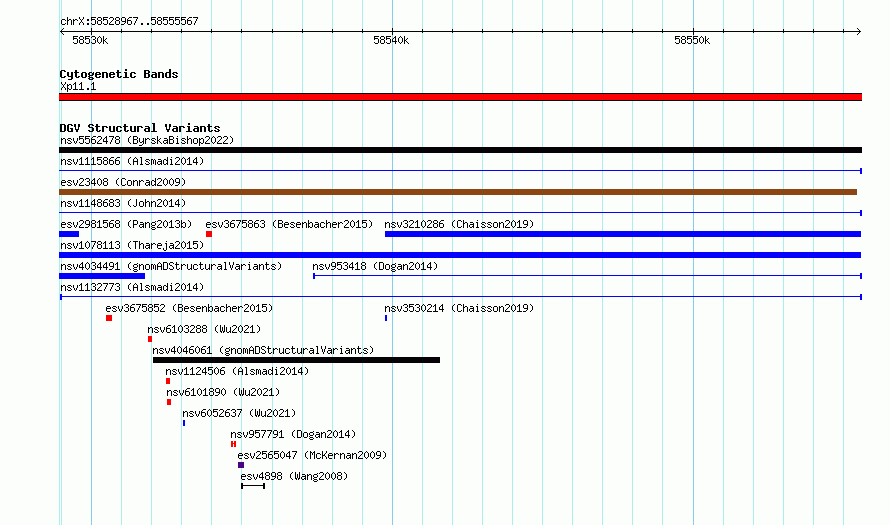Click the nsv1132773 (Alsmadi2014) label
The height and width of the screenshot is (525, 890).
click(132, 287)
